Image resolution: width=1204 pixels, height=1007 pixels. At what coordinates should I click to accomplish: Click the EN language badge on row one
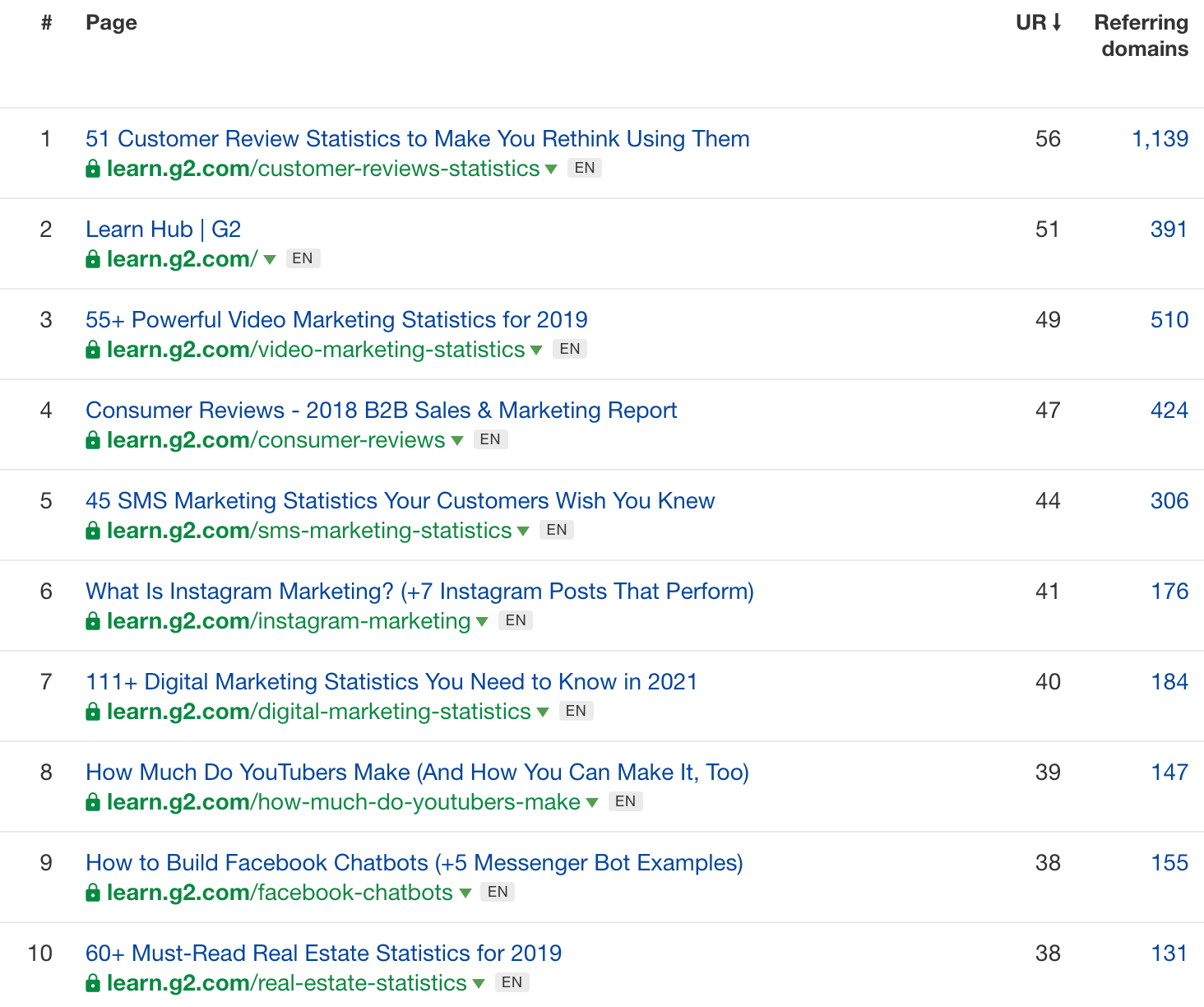(585, 168)
